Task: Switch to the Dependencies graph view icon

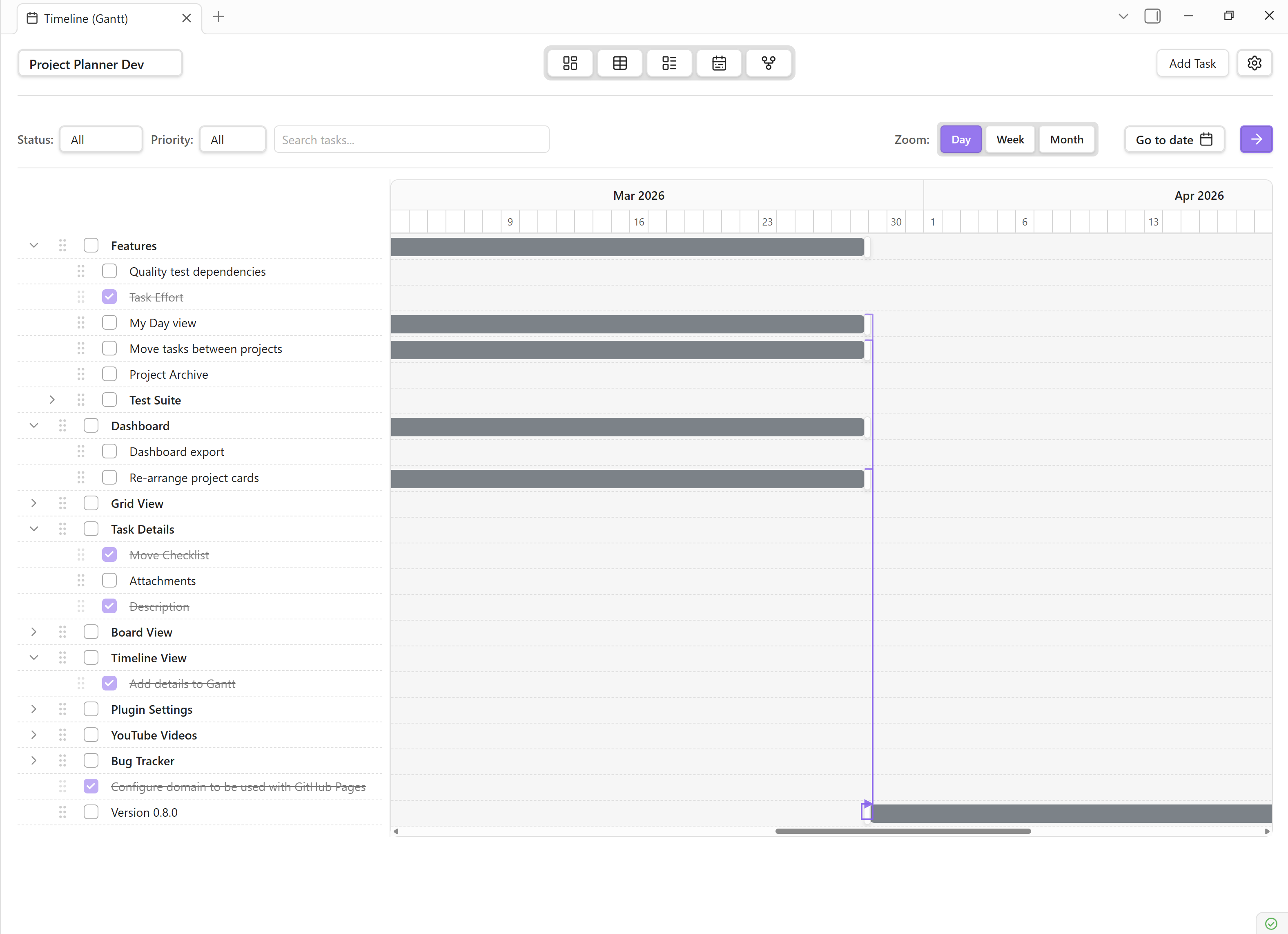Action: tap(769, 63)
